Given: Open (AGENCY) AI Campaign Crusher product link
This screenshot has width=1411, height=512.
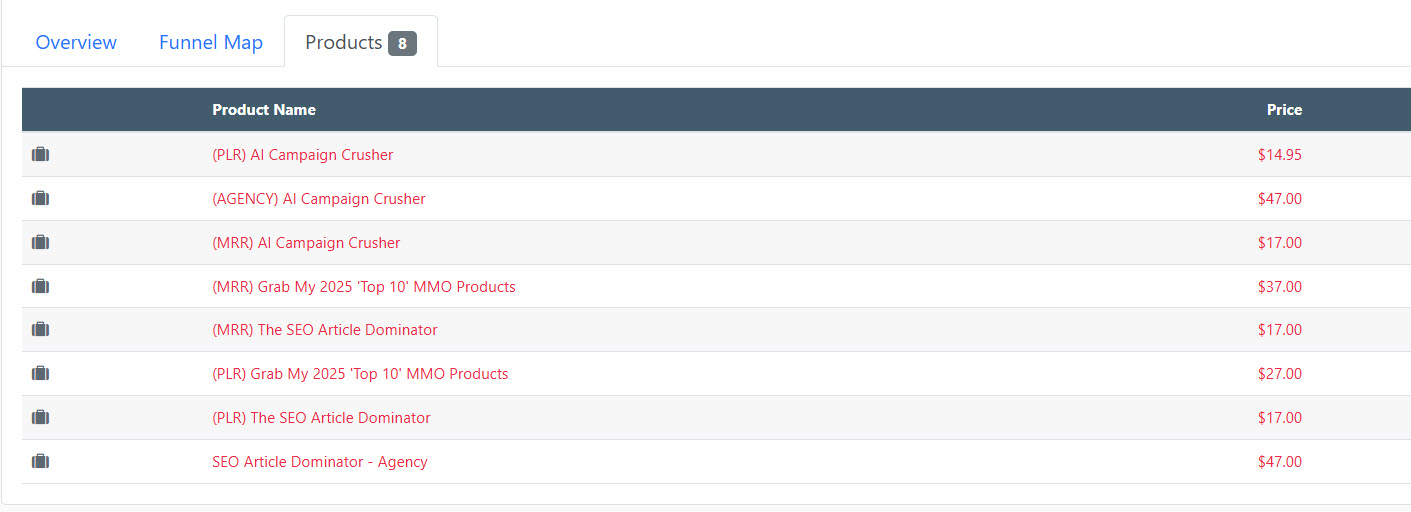Looking at the screenshot, I should [318, 199].
